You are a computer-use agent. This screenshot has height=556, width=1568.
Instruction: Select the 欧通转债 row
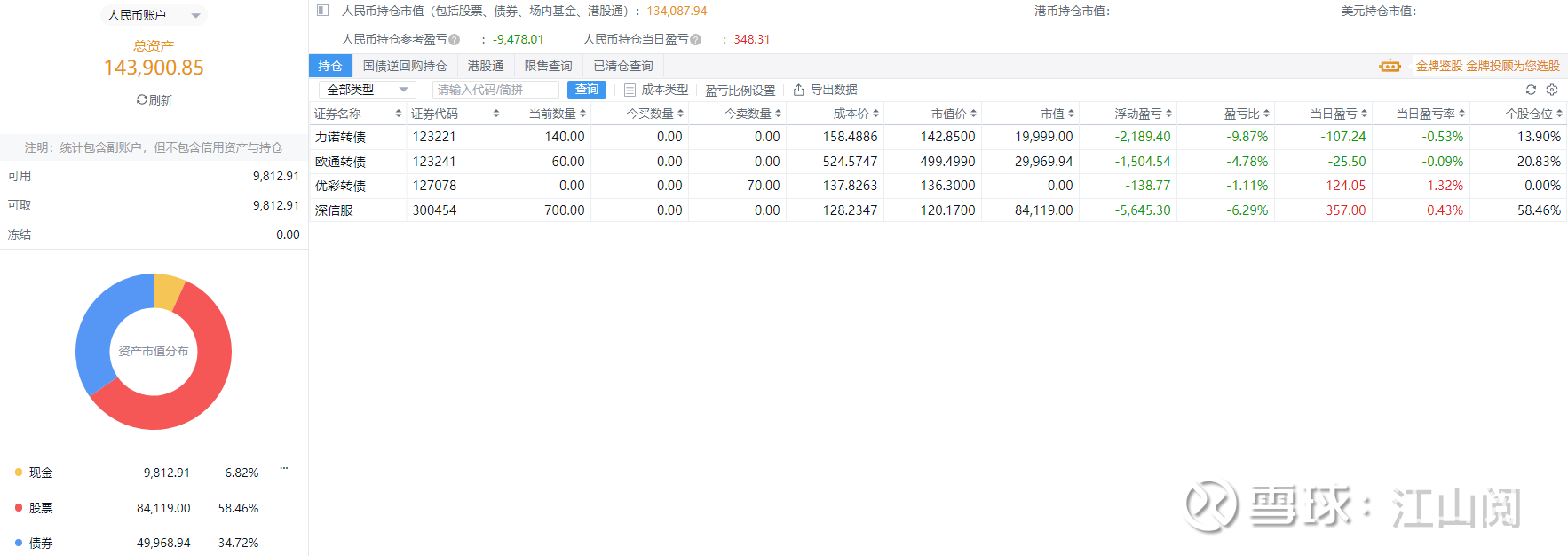(938, 162)
